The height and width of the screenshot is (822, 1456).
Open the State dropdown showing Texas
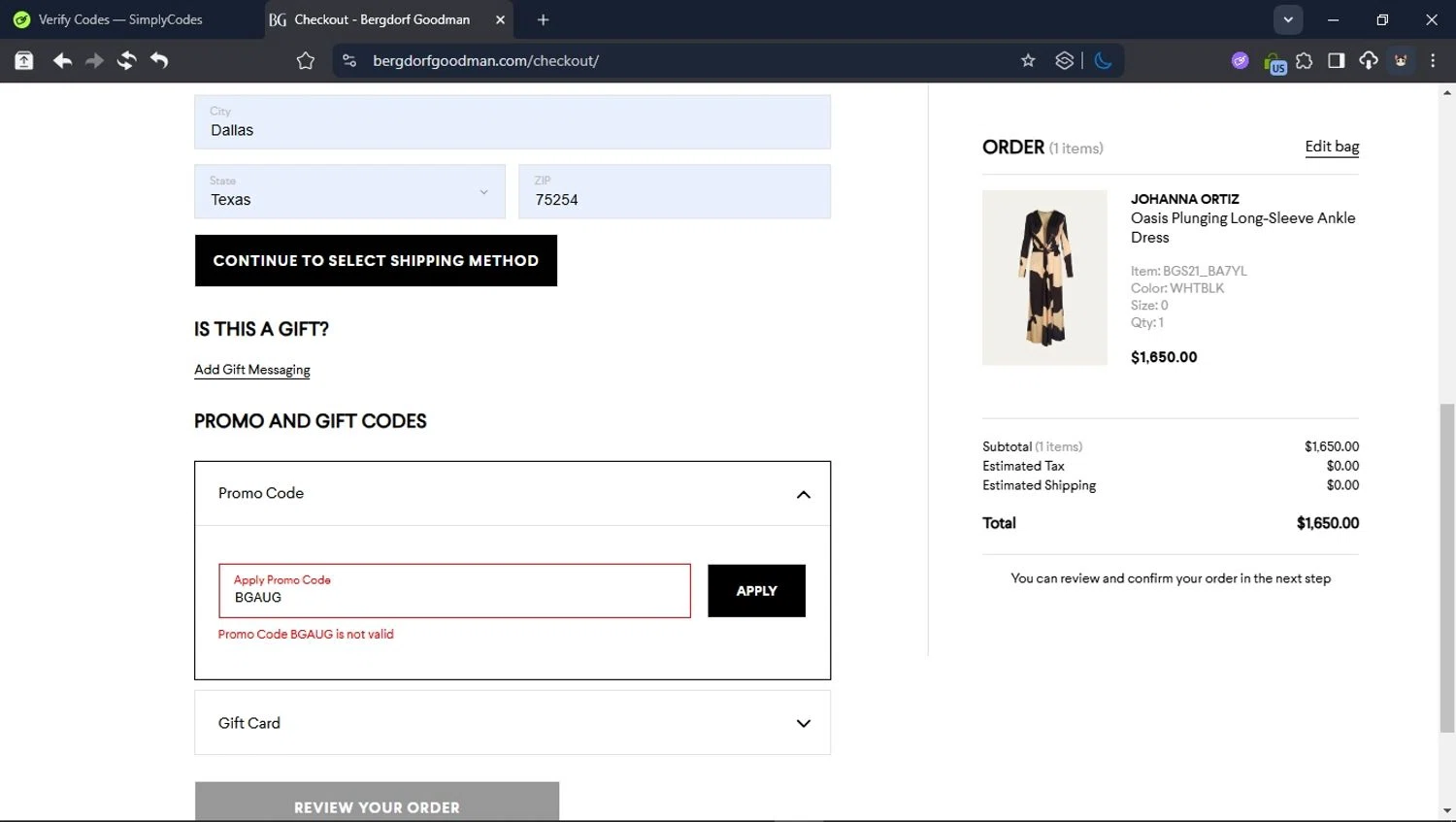click(349, 191)
